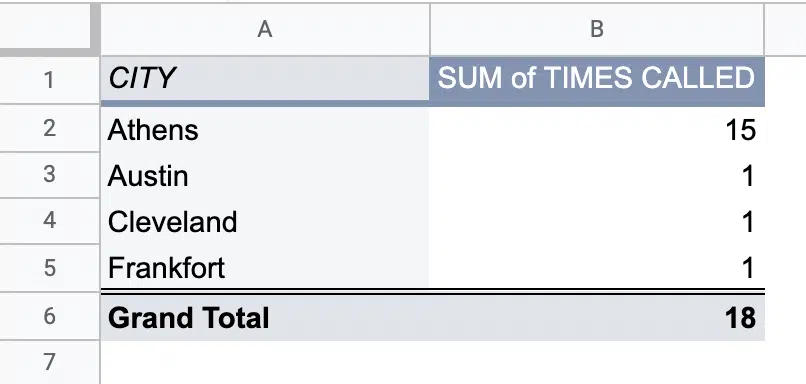Select the CITY header cell
Viewport: 806px width, 384px height.
[265, 79]
